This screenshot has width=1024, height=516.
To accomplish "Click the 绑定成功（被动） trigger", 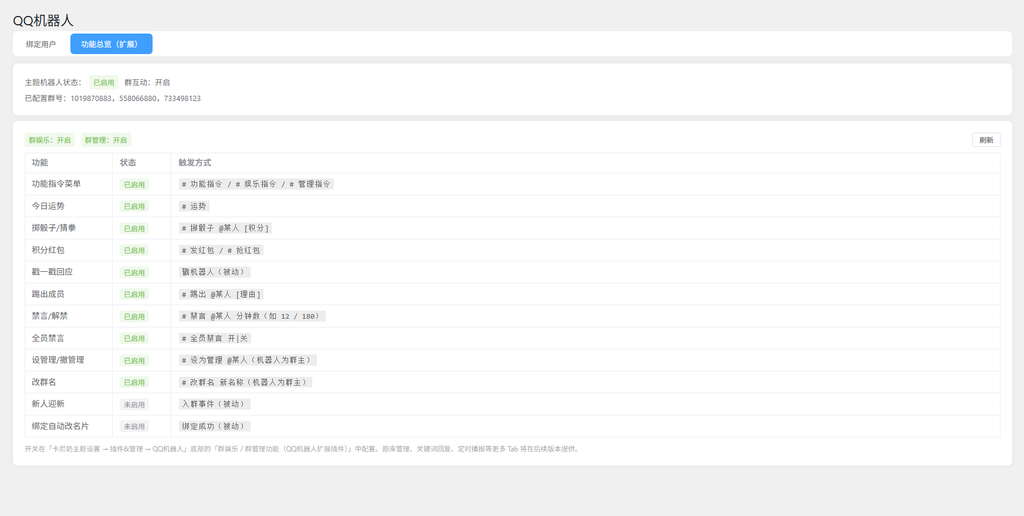I will (214, 426).
